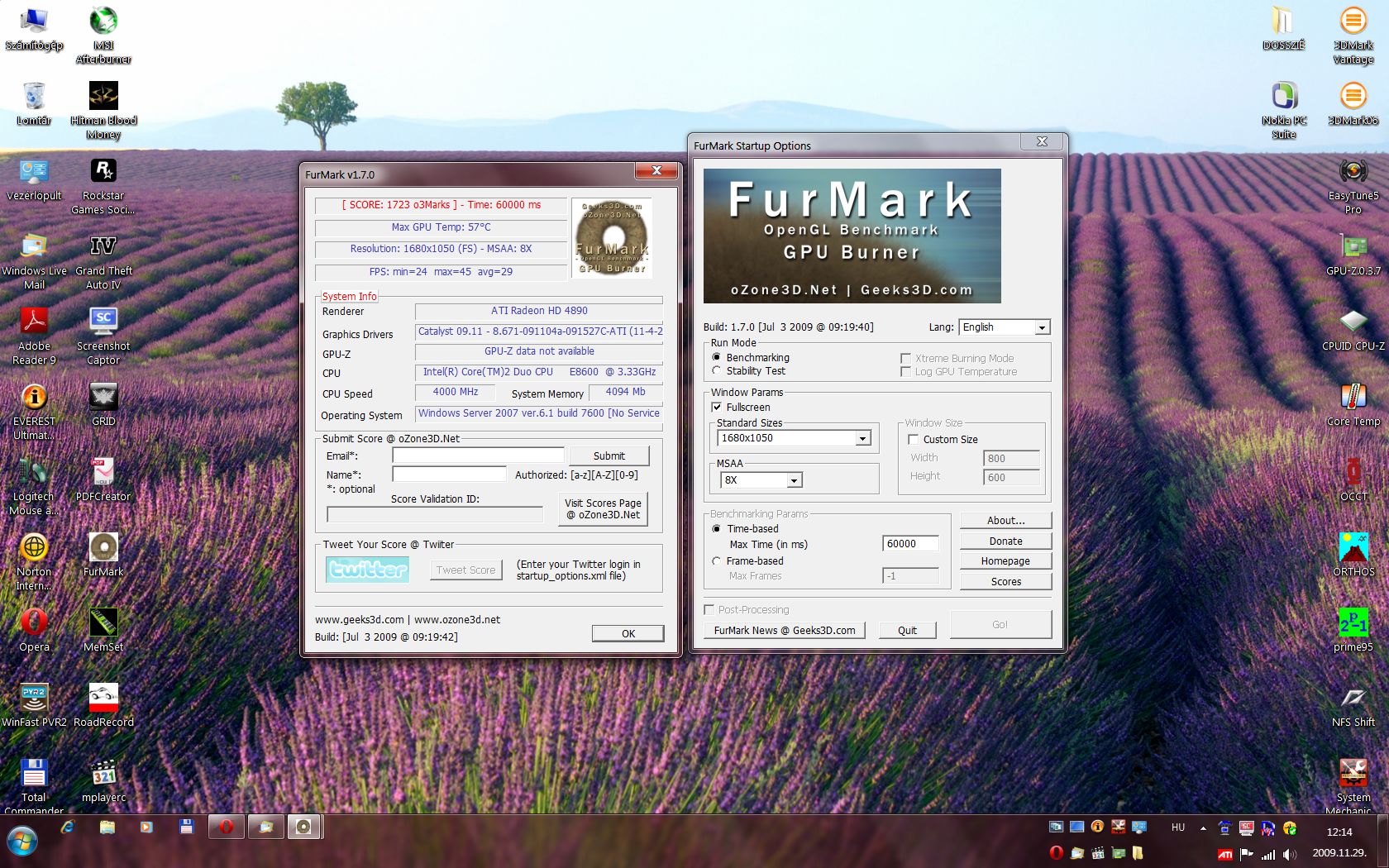The width and height of the screenshot is (1389, 868).
Task: Launch Screenshot Captor icon
Action: [103, 336]
